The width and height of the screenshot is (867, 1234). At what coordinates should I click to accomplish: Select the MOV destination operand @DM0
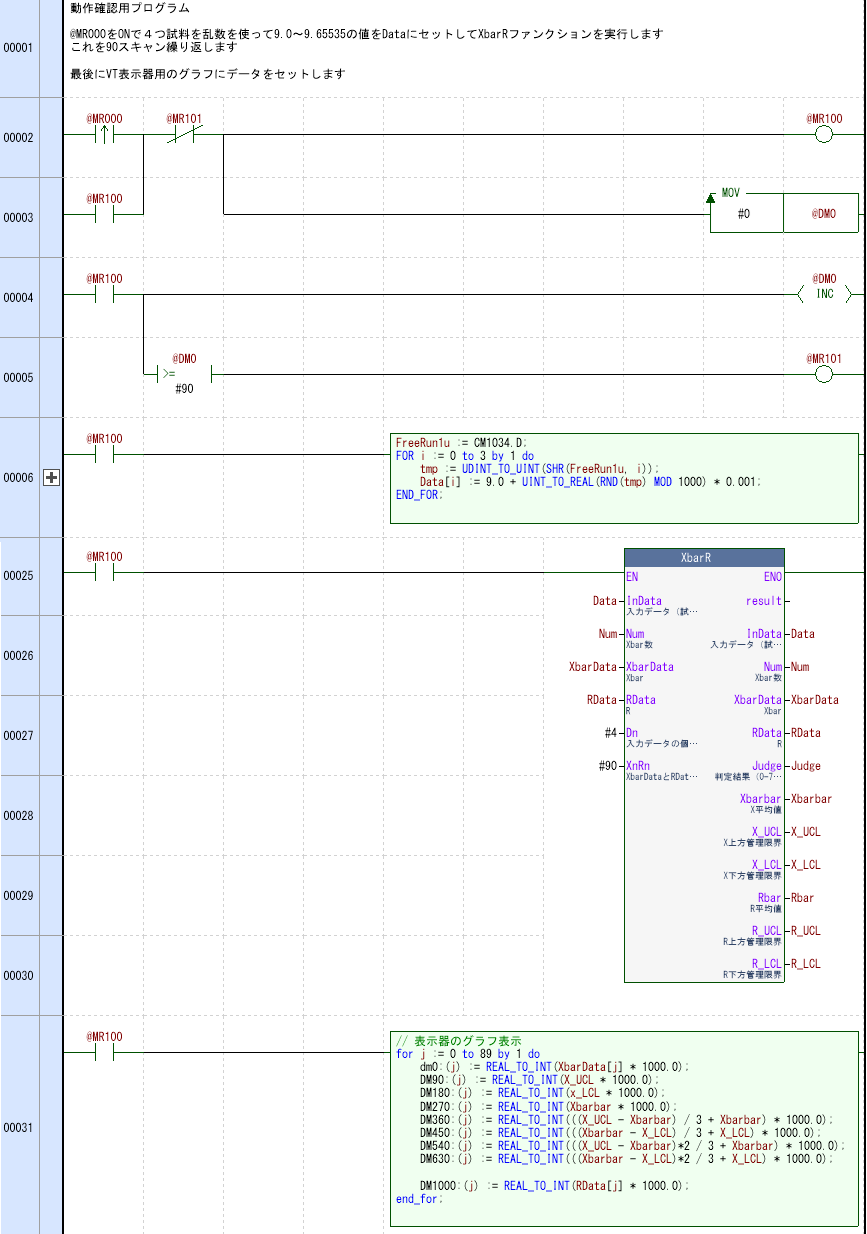coord(823,214)
